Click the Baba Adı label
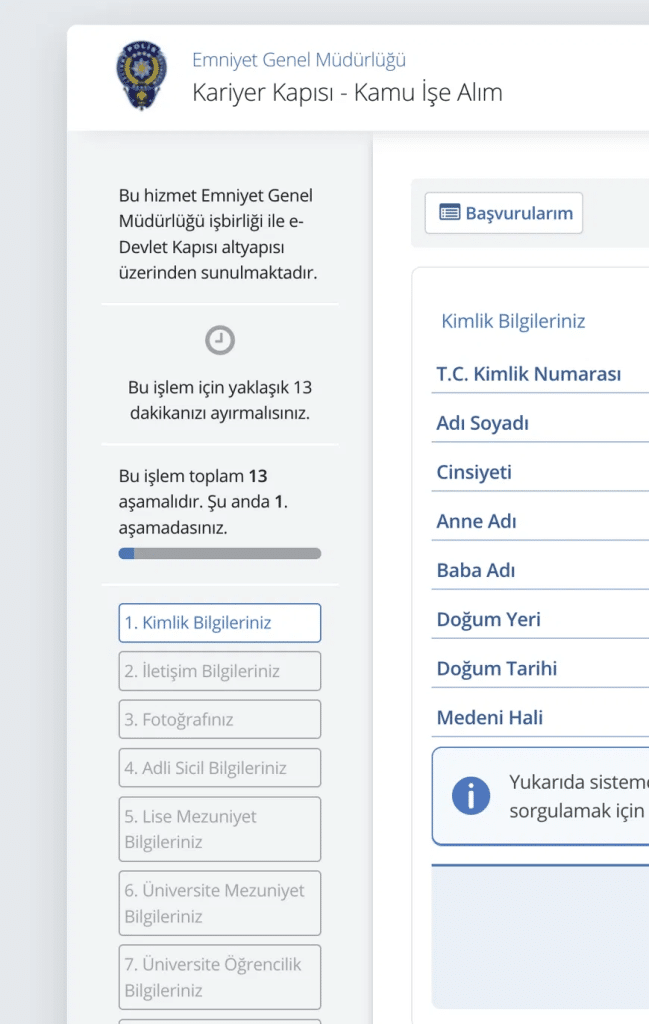The image size is (649, 1024). coord(476,570)
